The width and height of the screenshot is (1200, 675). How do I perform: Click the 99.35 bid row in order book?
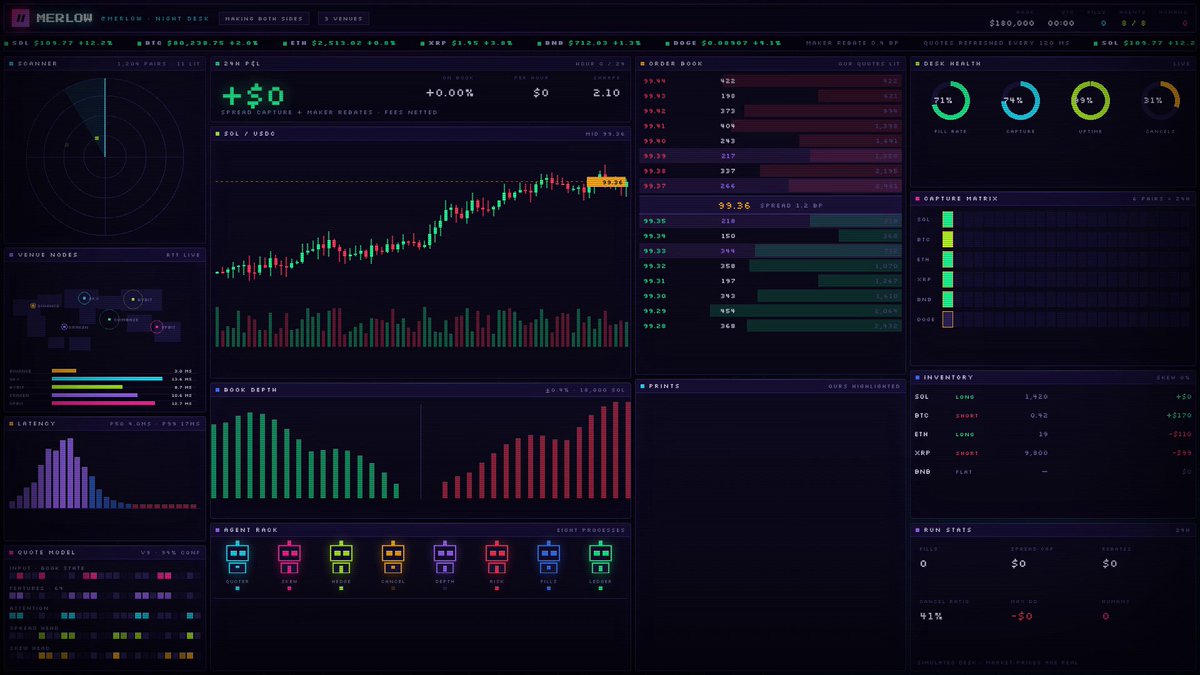[x=771, y=221]
